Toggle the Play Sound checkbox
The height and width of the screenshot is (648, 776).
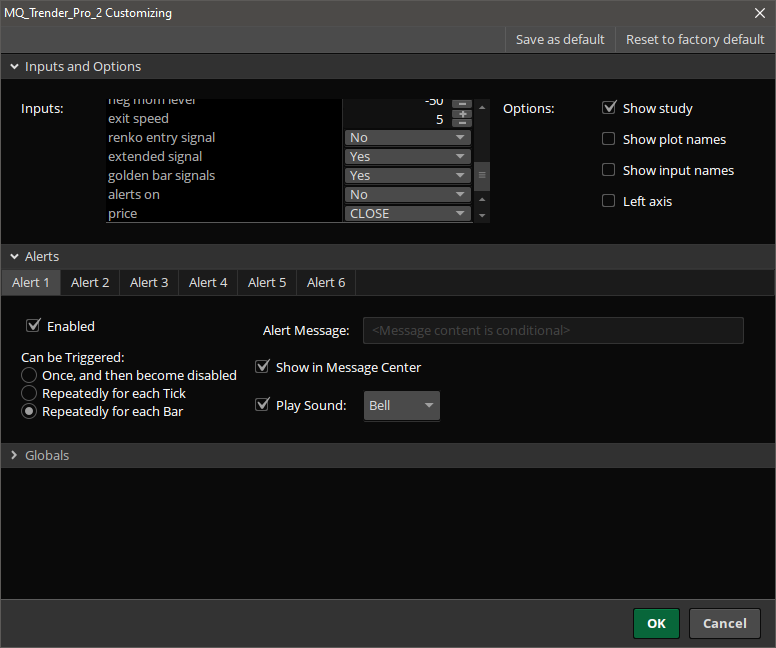pos(262,405)
